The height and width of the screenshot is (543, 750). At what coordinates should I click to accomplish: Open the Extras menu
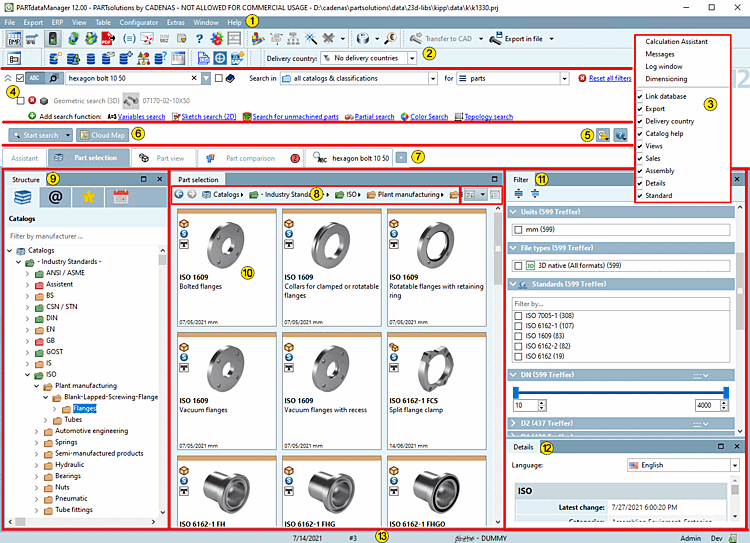(x=176, y=22)
